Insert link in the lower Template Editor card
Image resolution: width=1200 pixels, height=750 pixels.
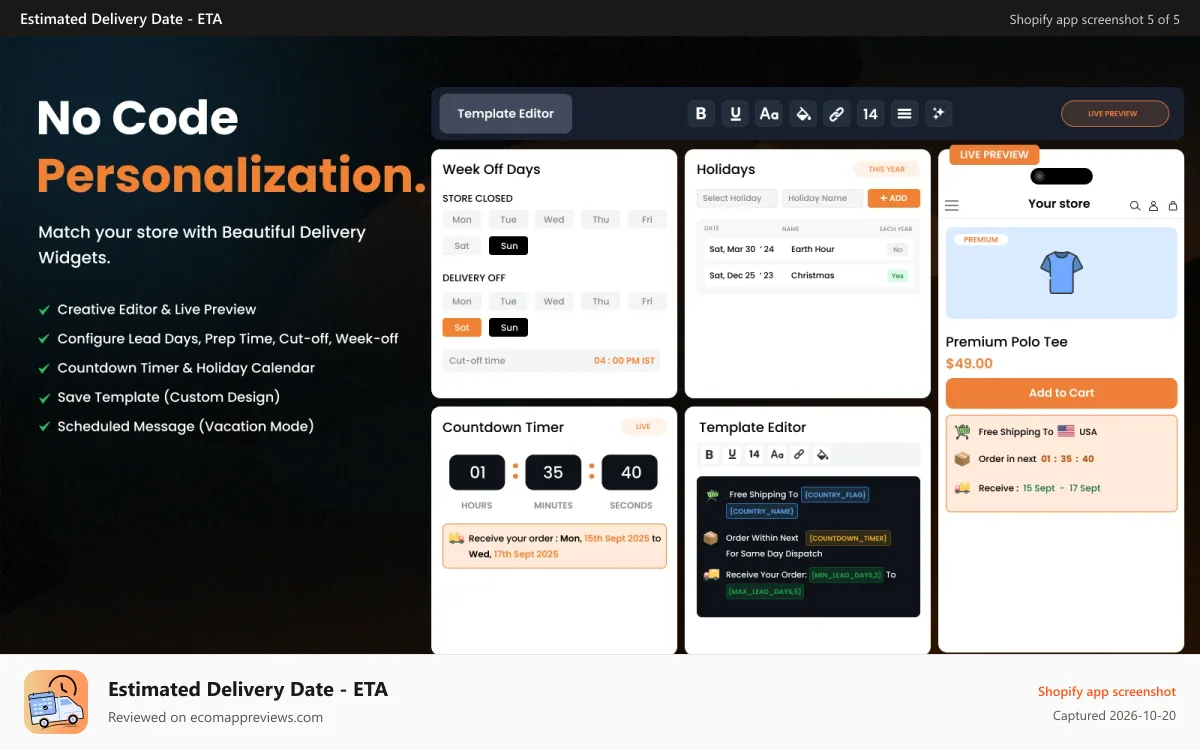click(x=799, y=454)
